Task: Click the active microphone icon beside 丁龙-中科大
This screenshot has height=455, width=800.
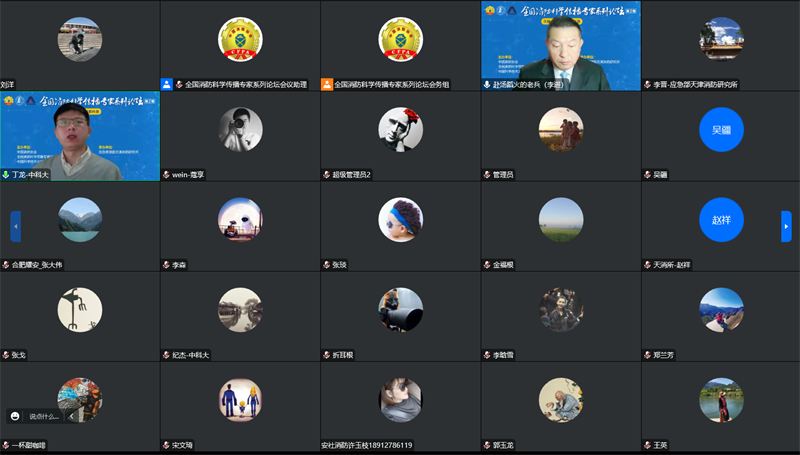Action: (x=6, y=175)
